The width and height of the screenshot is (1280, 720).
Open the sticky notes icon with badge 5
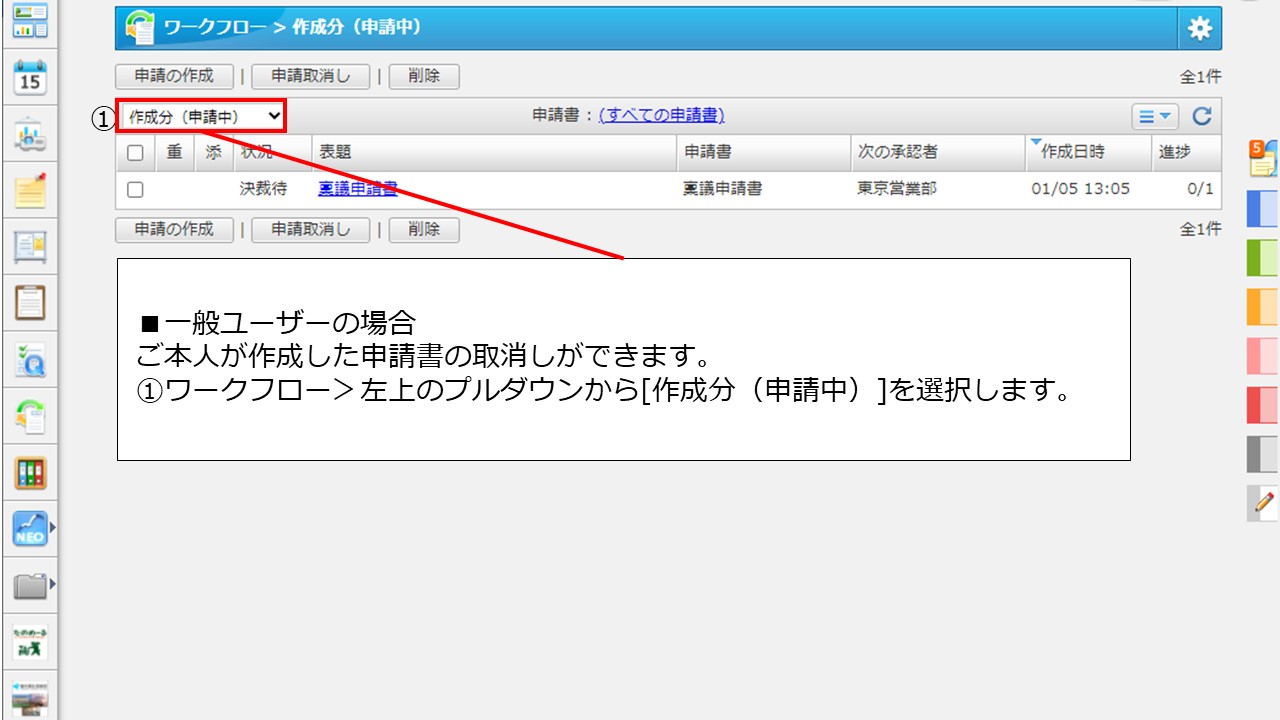[x=1263, y=159]
